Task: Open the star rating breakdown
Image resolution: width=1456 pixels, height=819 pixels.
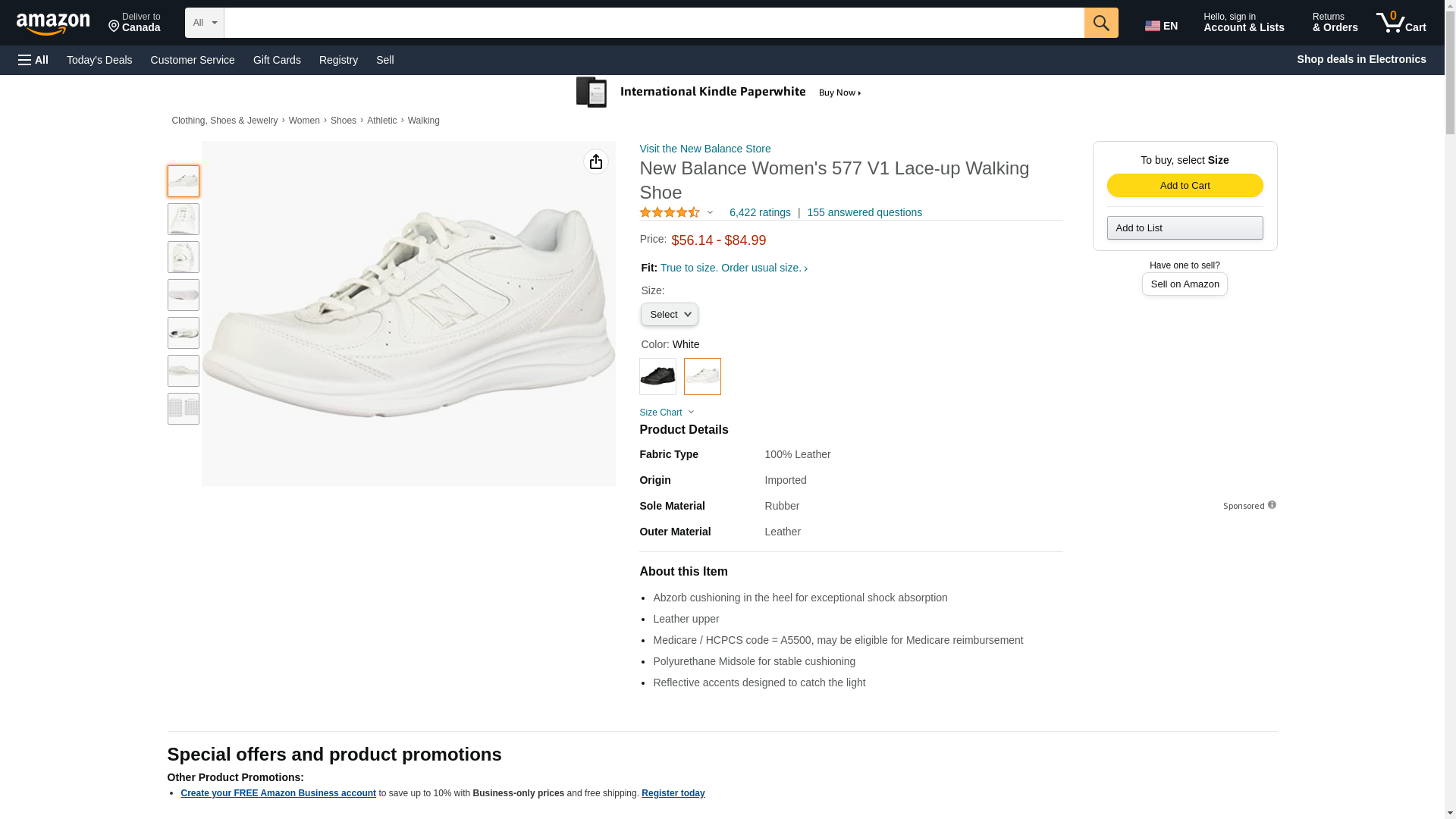Action: click(676, 213)
